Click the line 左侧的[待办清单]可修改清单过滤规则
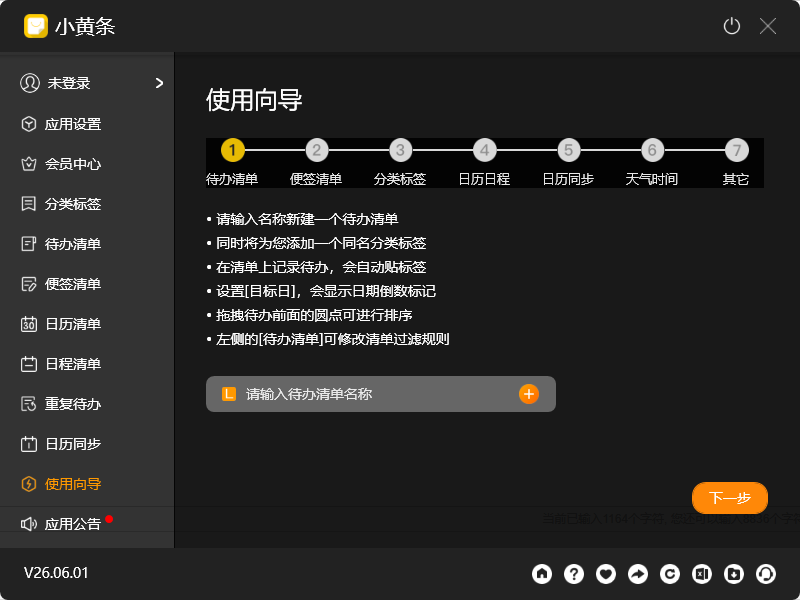The width and height of the screenshot is (800, 600). pos(332,339)
